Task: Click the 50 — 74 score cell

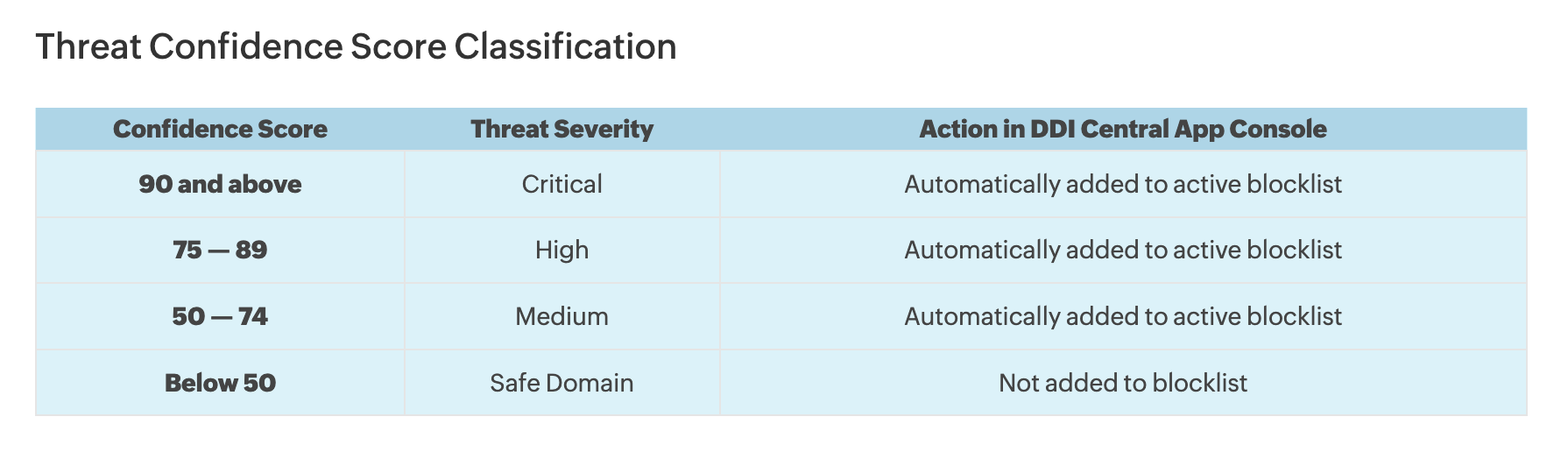Action: [220, 316]
